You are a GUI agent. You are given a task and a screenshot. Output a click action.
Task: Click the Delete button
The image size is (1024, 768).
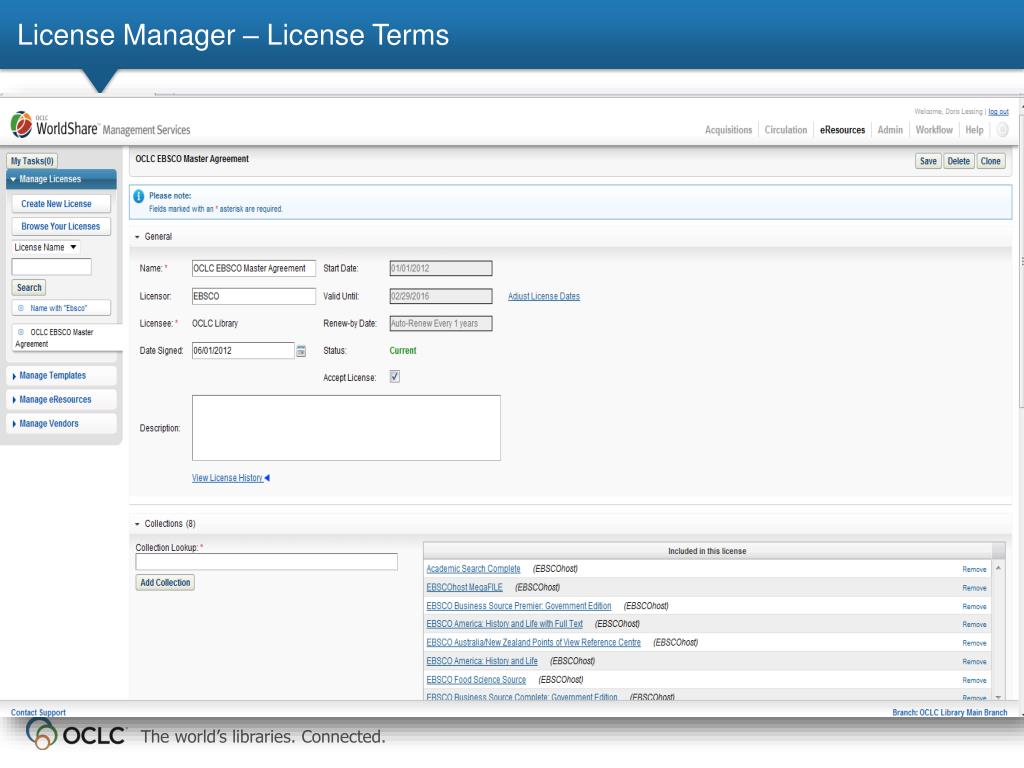click(959, 161)
